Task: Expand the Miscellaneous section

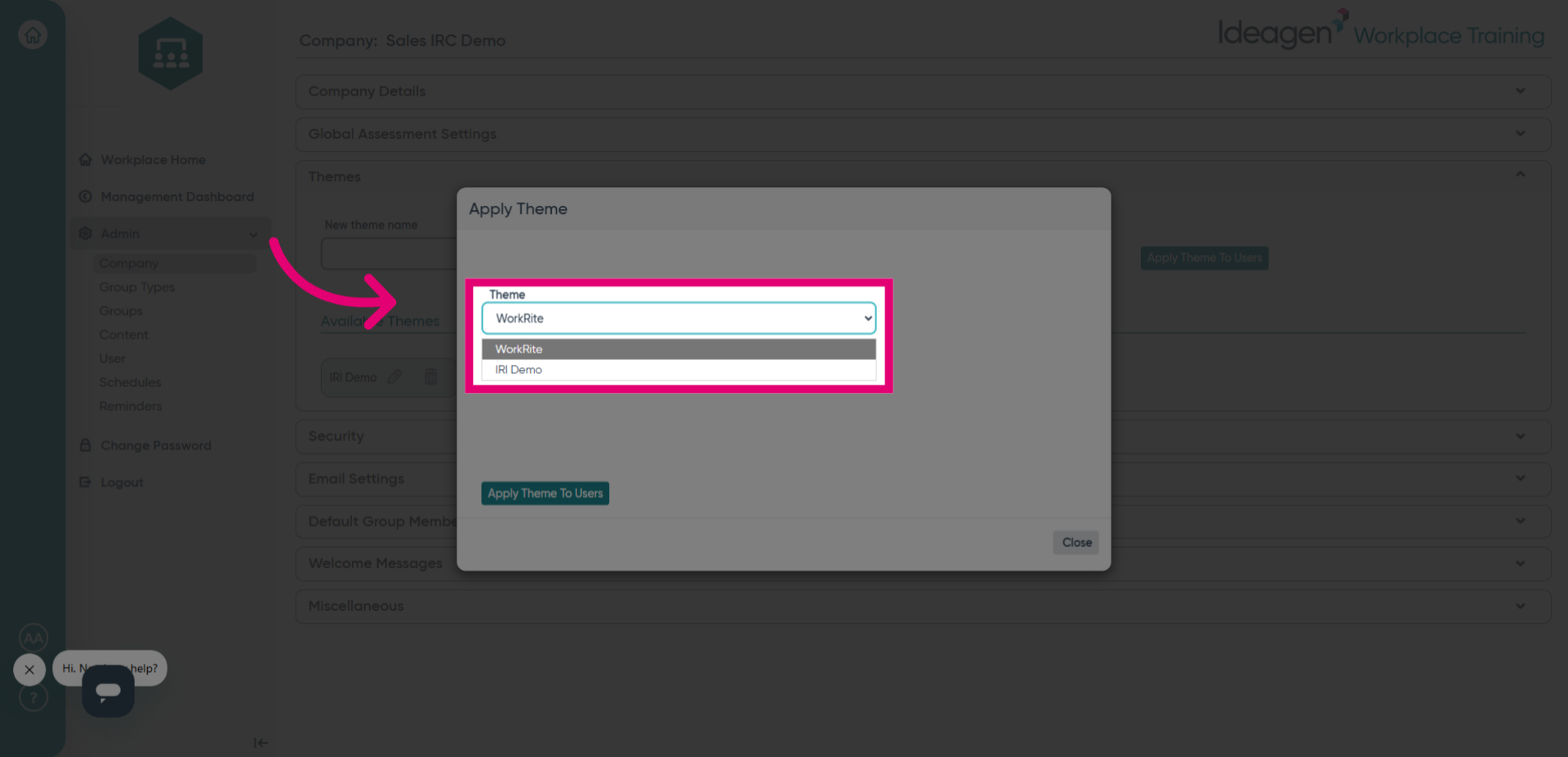Action: (x=923, y=606)
